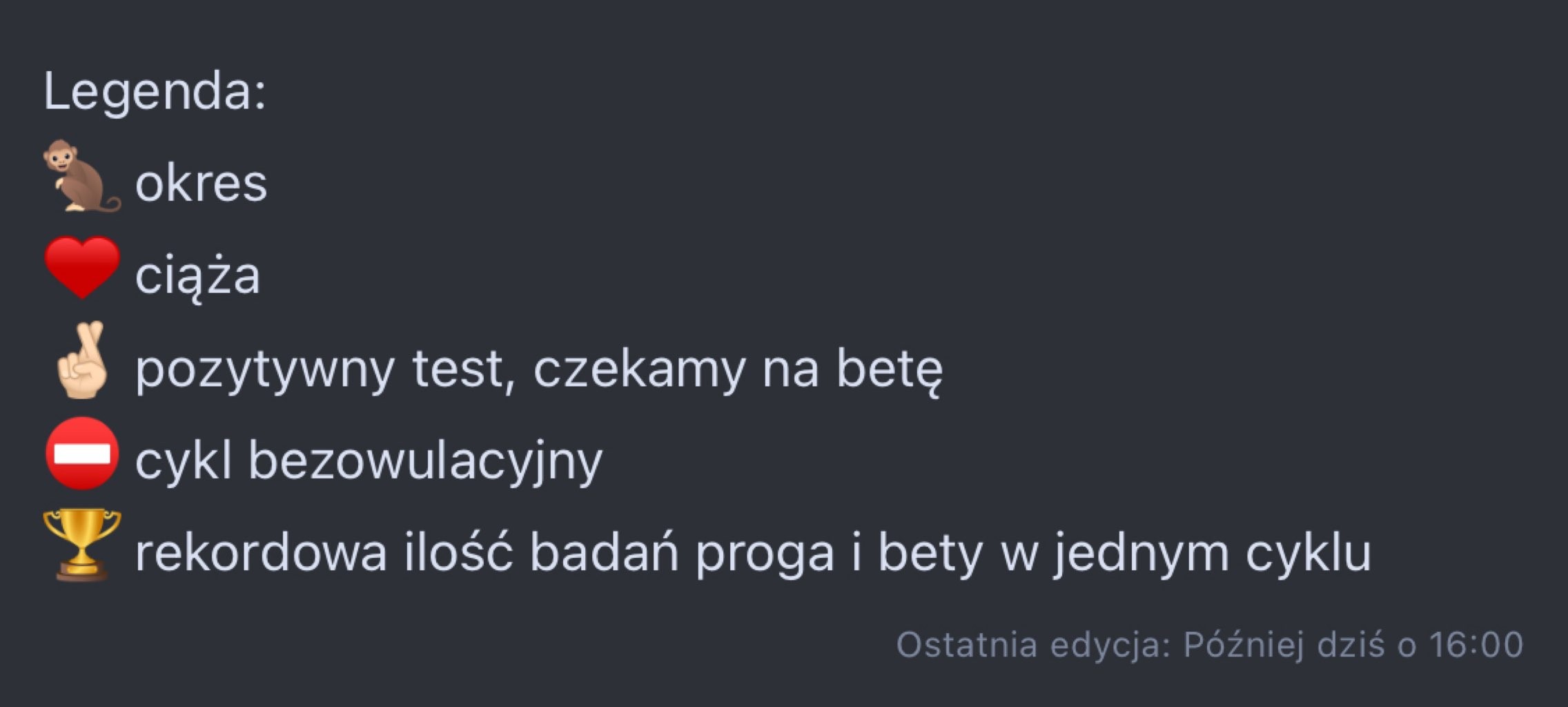
Task: Click the red heart emoji
Action: click(x=82, y=267)
